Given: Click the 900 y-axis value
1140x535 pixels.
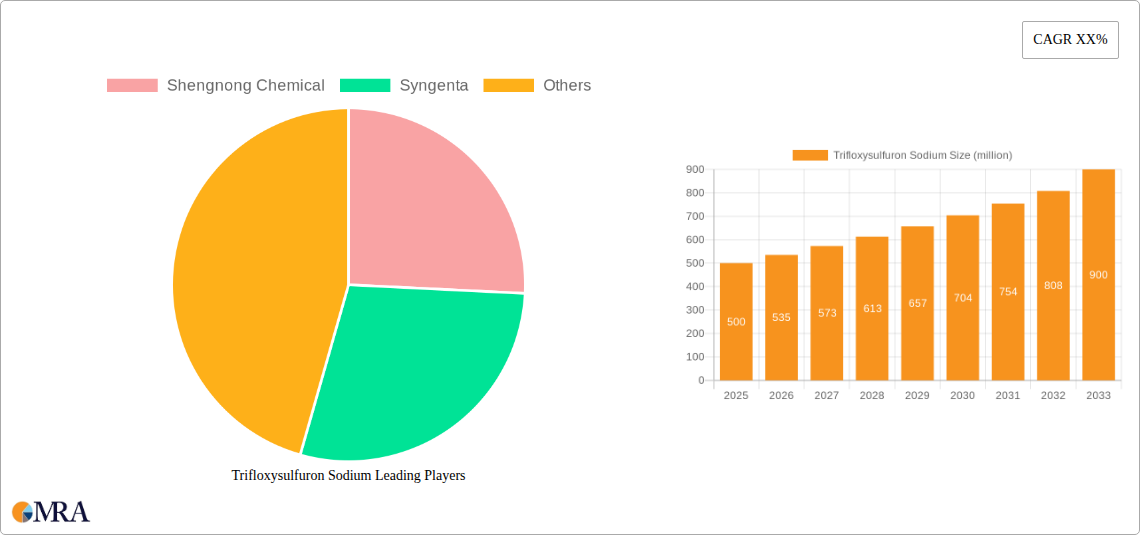Looking at the screenshot, I should pyautogui.click(x=695, y=169).
